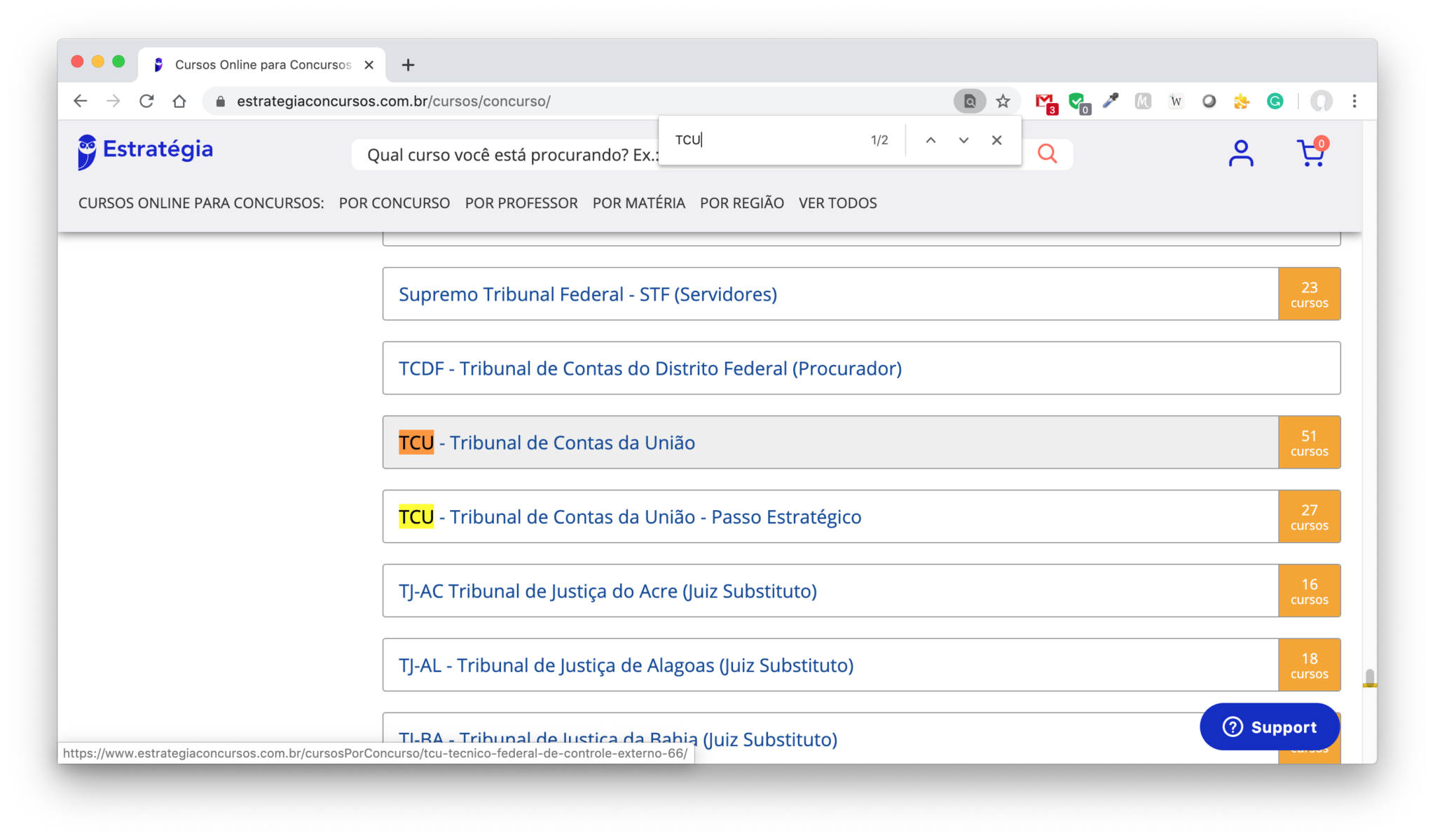The image size is (1435, 840).
Task: Click the orange site search magnifier
Action: [1048, 153]
